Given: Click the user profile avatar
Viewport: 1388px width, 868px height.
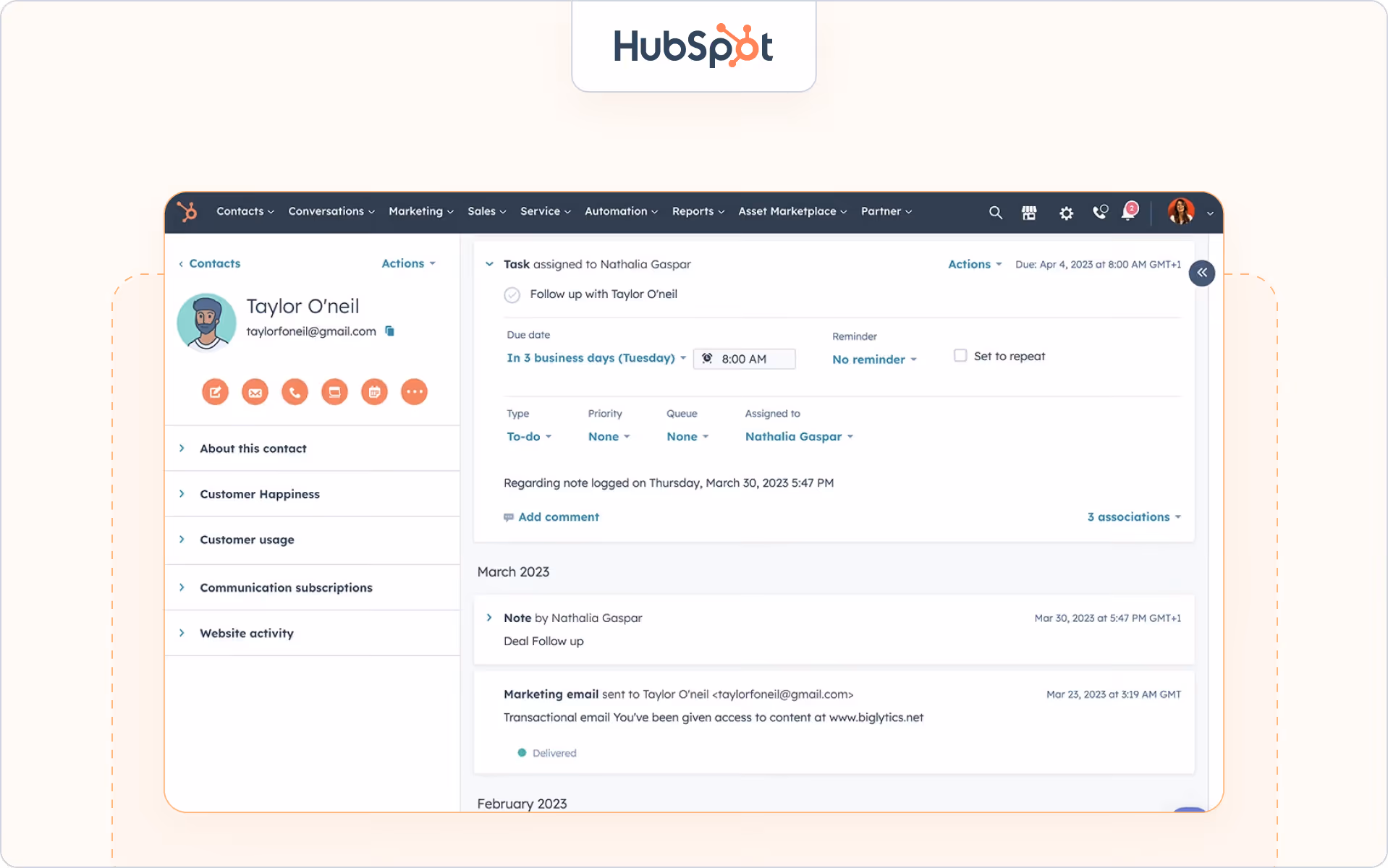Looking at the screenshot, I should coord(1181,211).
